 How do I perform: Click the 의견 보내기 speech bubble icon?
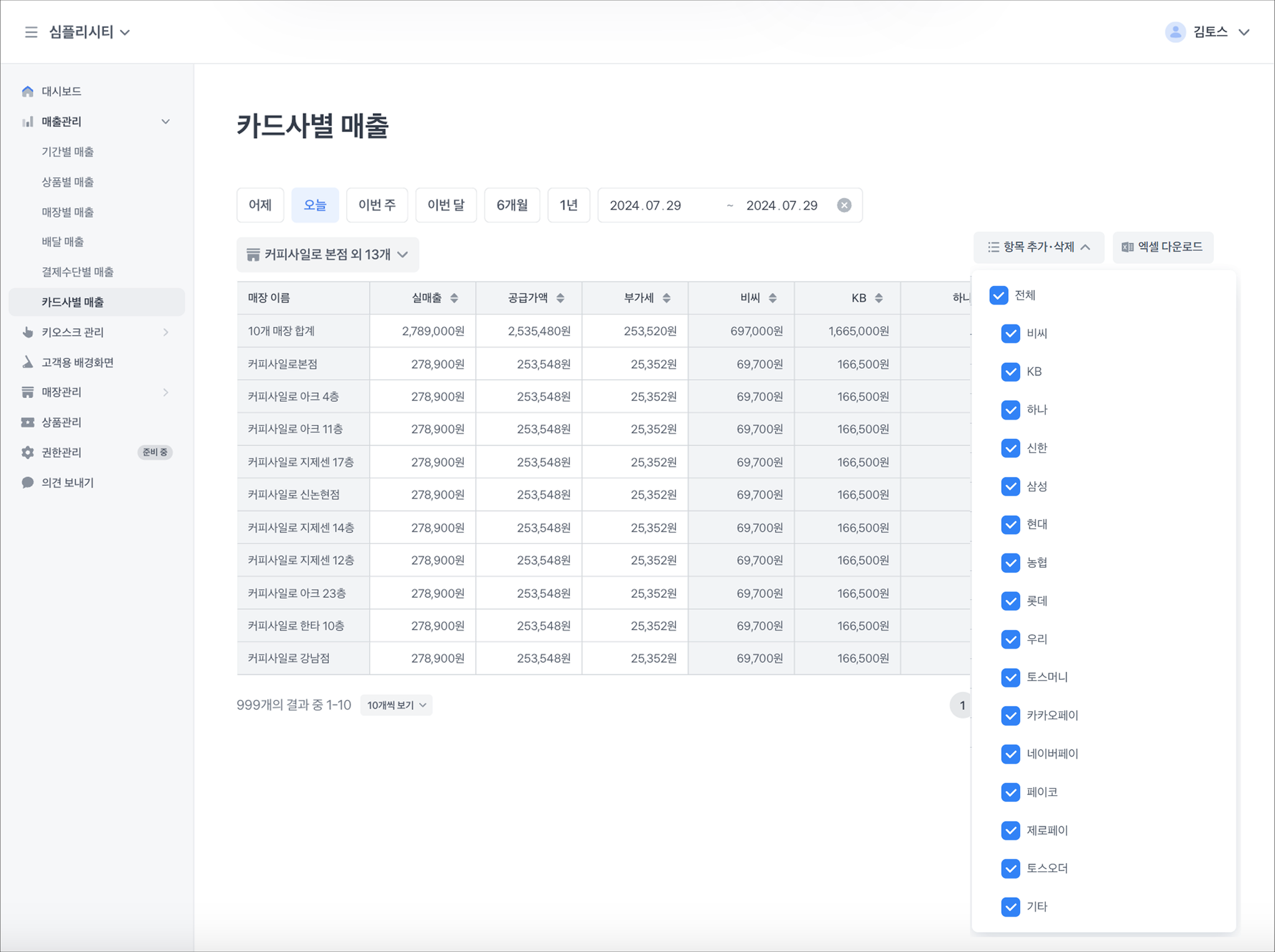[x=27, y=483]
